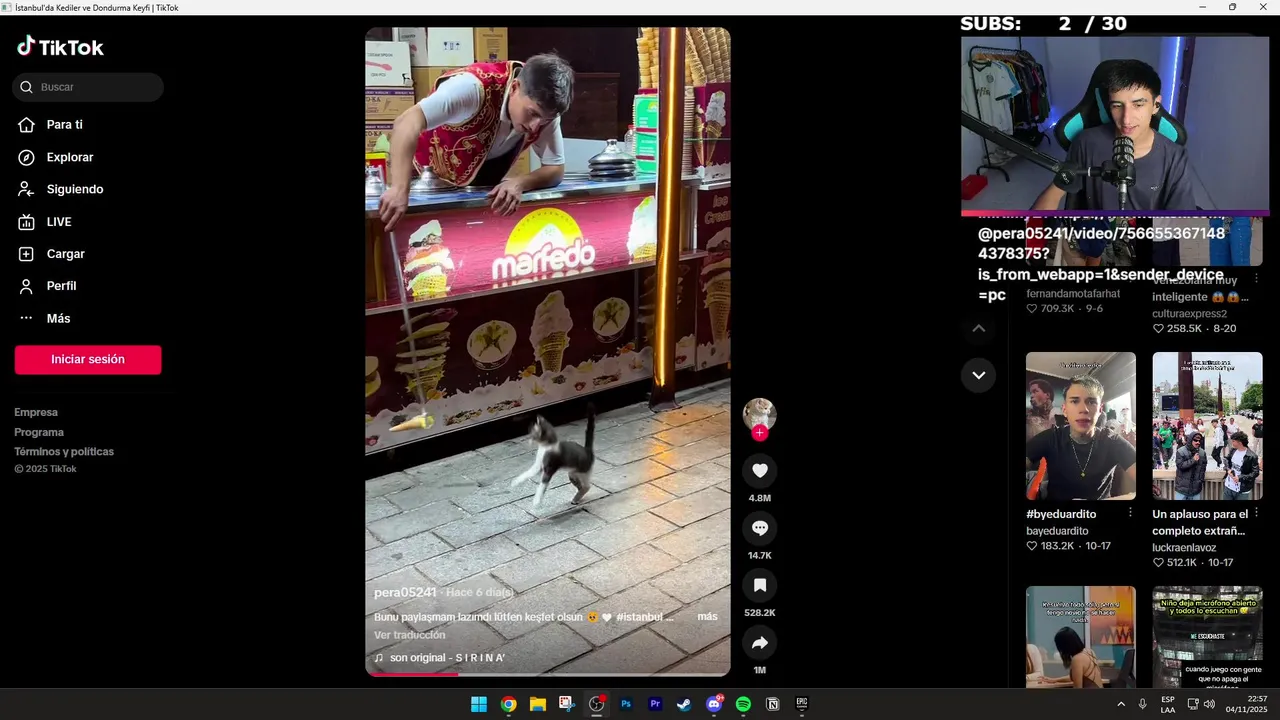Open File Explorer from taskbar
The width and height of the screenshot is (1280, 720).
click(x=538, y=704)
